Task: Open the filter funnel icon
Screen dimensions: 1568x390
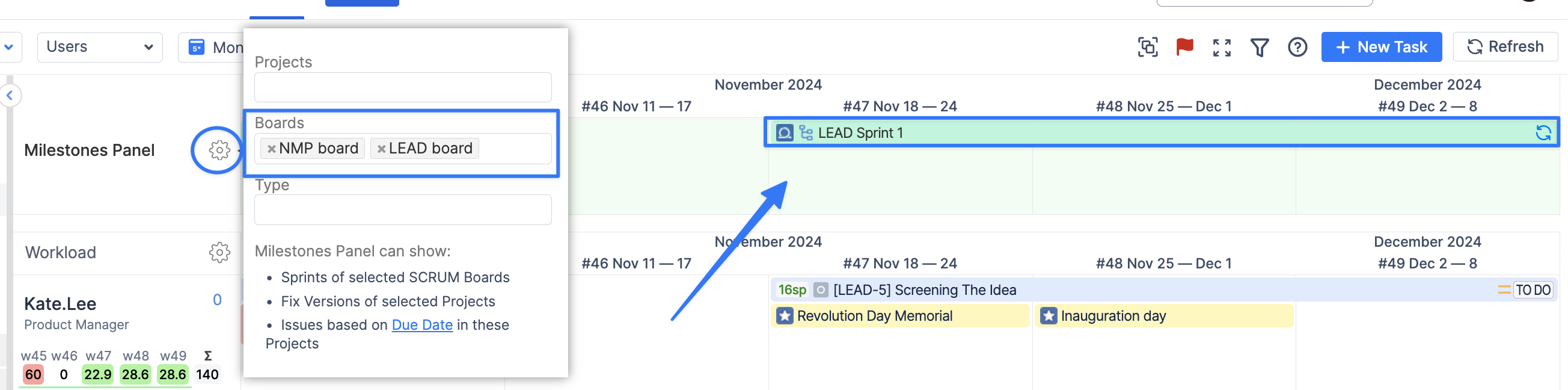Action: point(1260,47)
